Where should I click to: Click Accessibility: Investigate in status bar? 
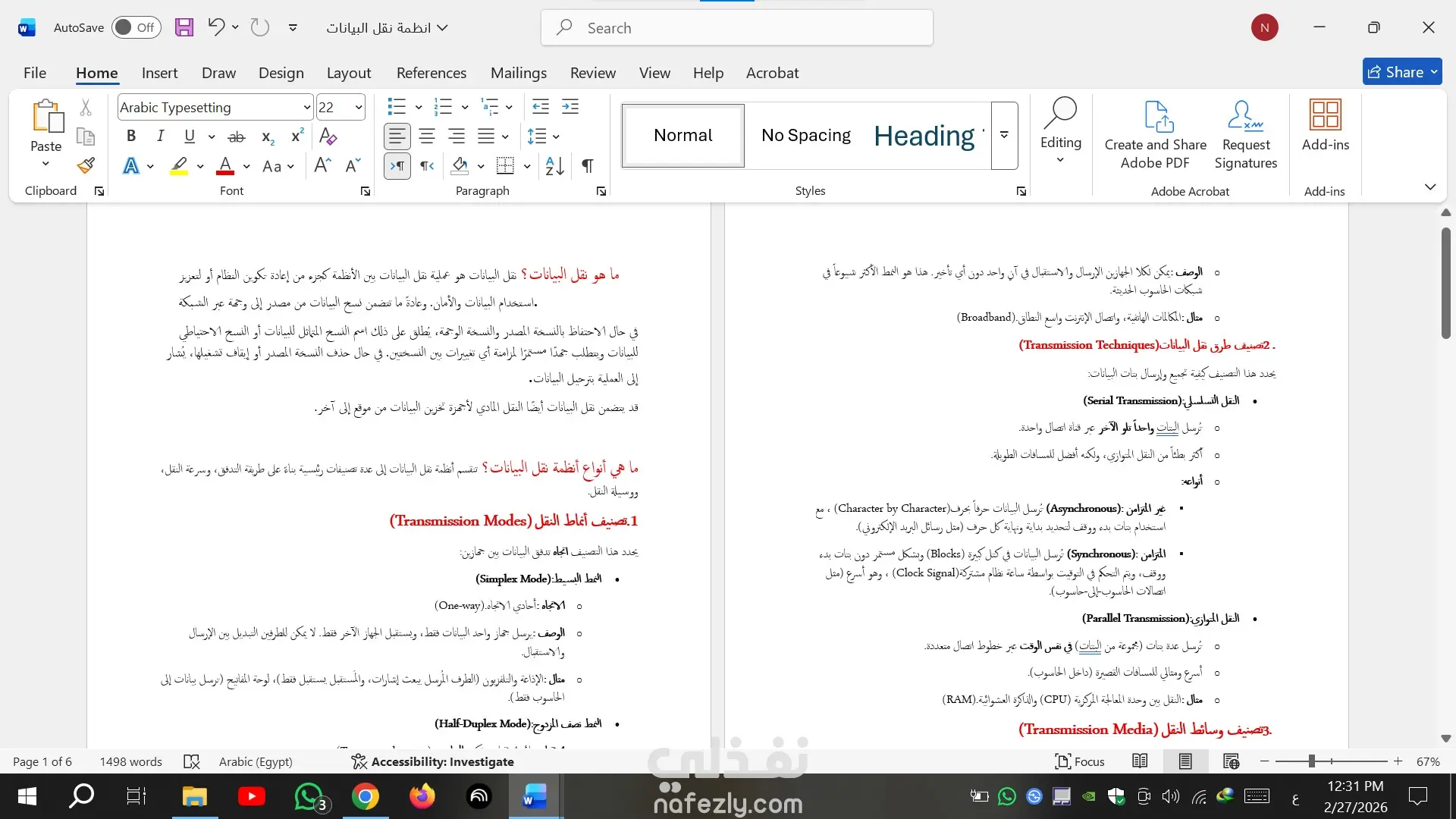(x=432, y=761)
